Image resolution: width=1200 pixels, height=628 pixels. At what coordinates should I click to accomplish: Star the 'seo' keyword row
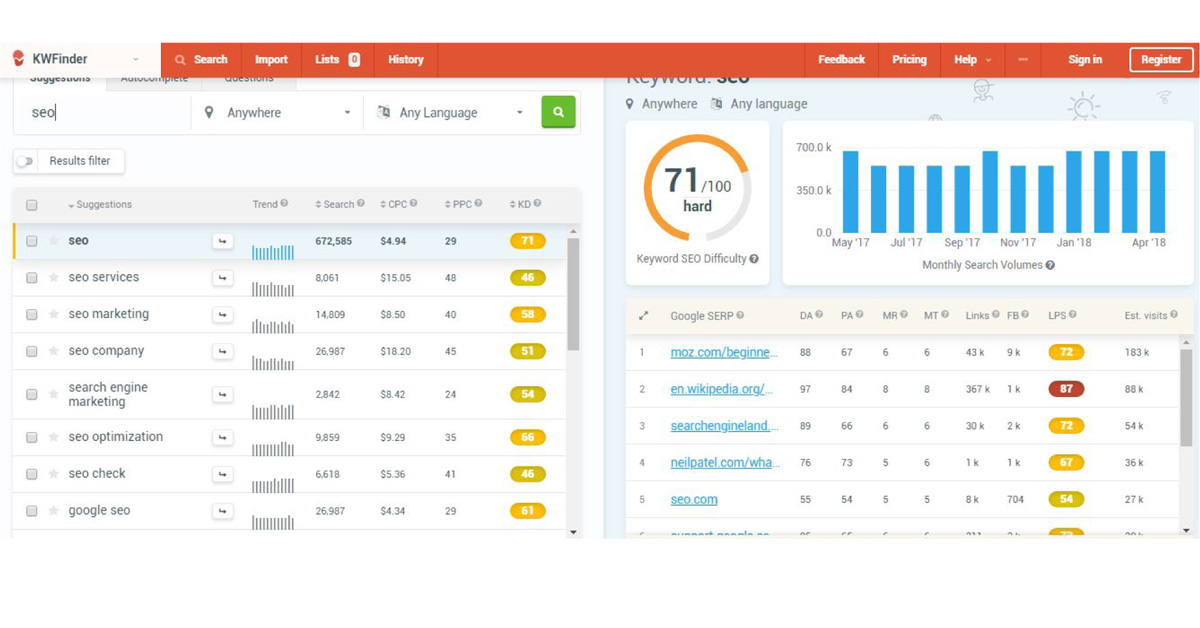[x=54, y=241]
